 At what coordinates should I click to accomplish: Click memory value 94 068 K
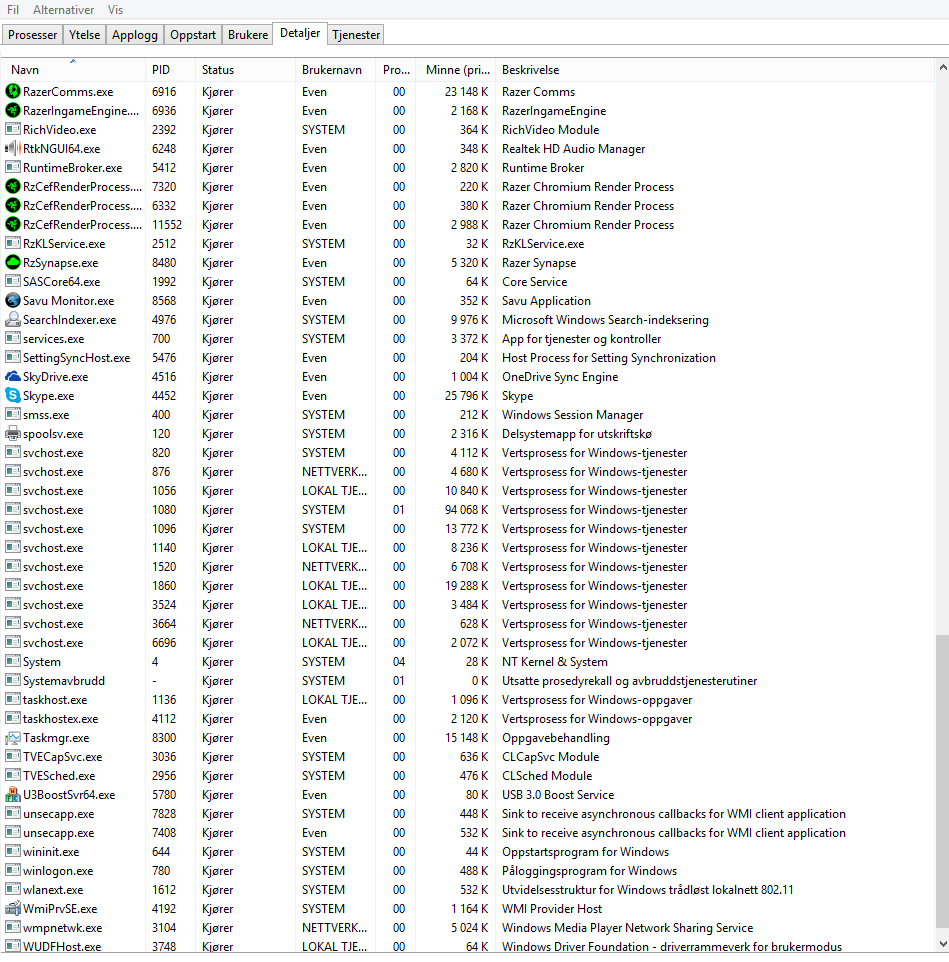(x=466, y=510)
